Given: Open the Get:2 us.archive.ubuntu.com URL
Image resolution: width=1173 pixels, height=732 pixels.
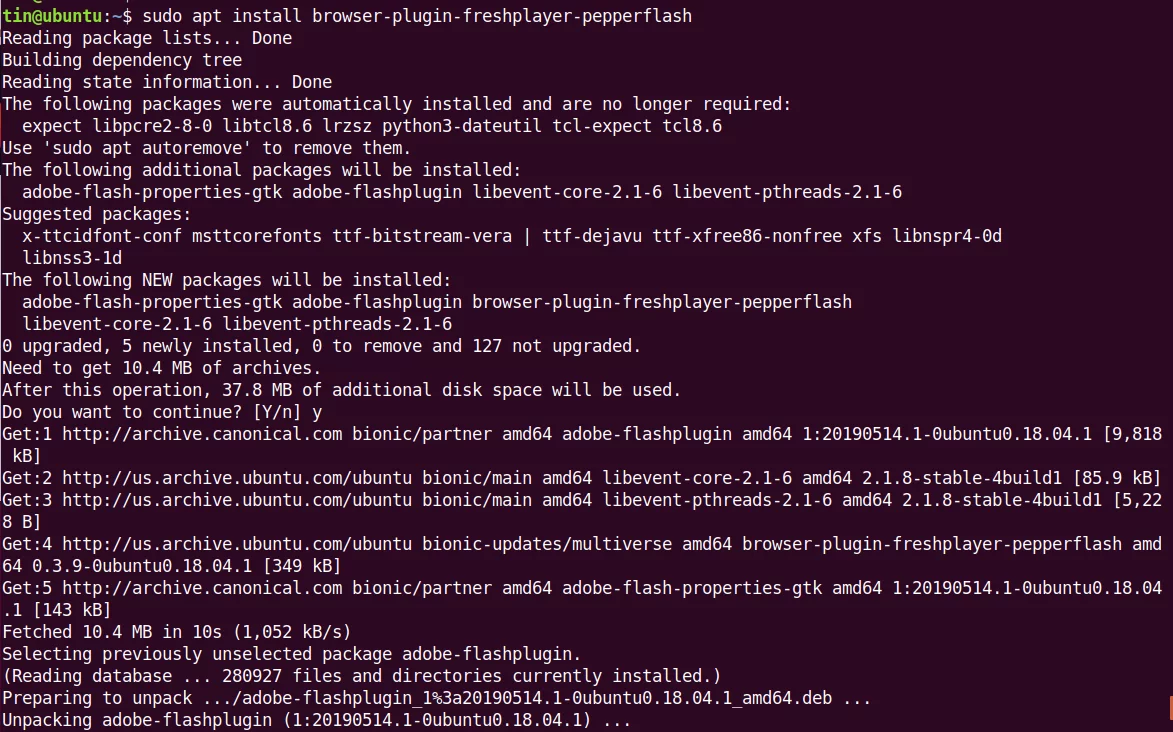Looking at the screenshot, I should (x=237, y=478).
